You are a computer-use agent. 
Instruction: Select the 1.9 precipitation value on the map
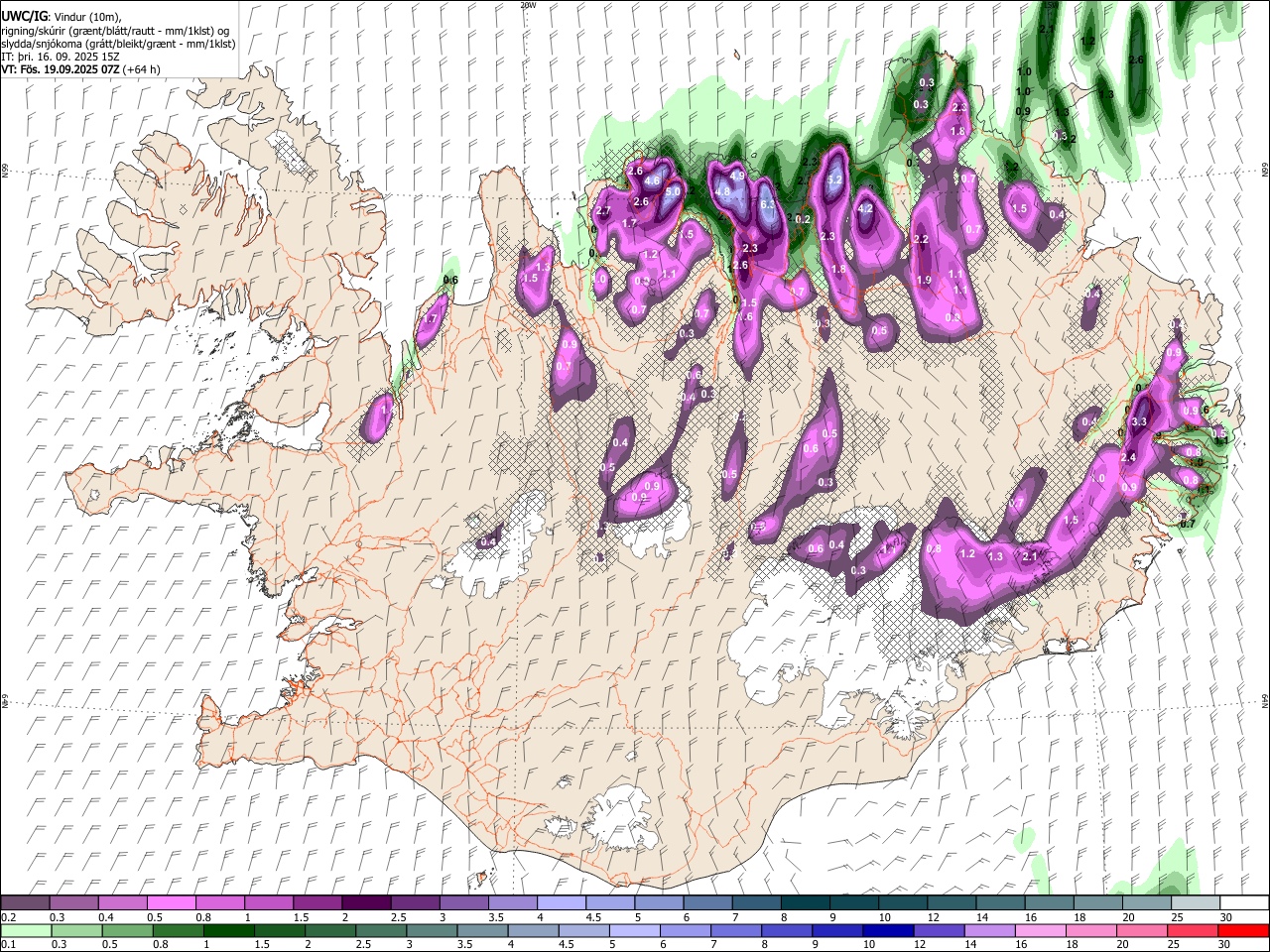point(924,281)
